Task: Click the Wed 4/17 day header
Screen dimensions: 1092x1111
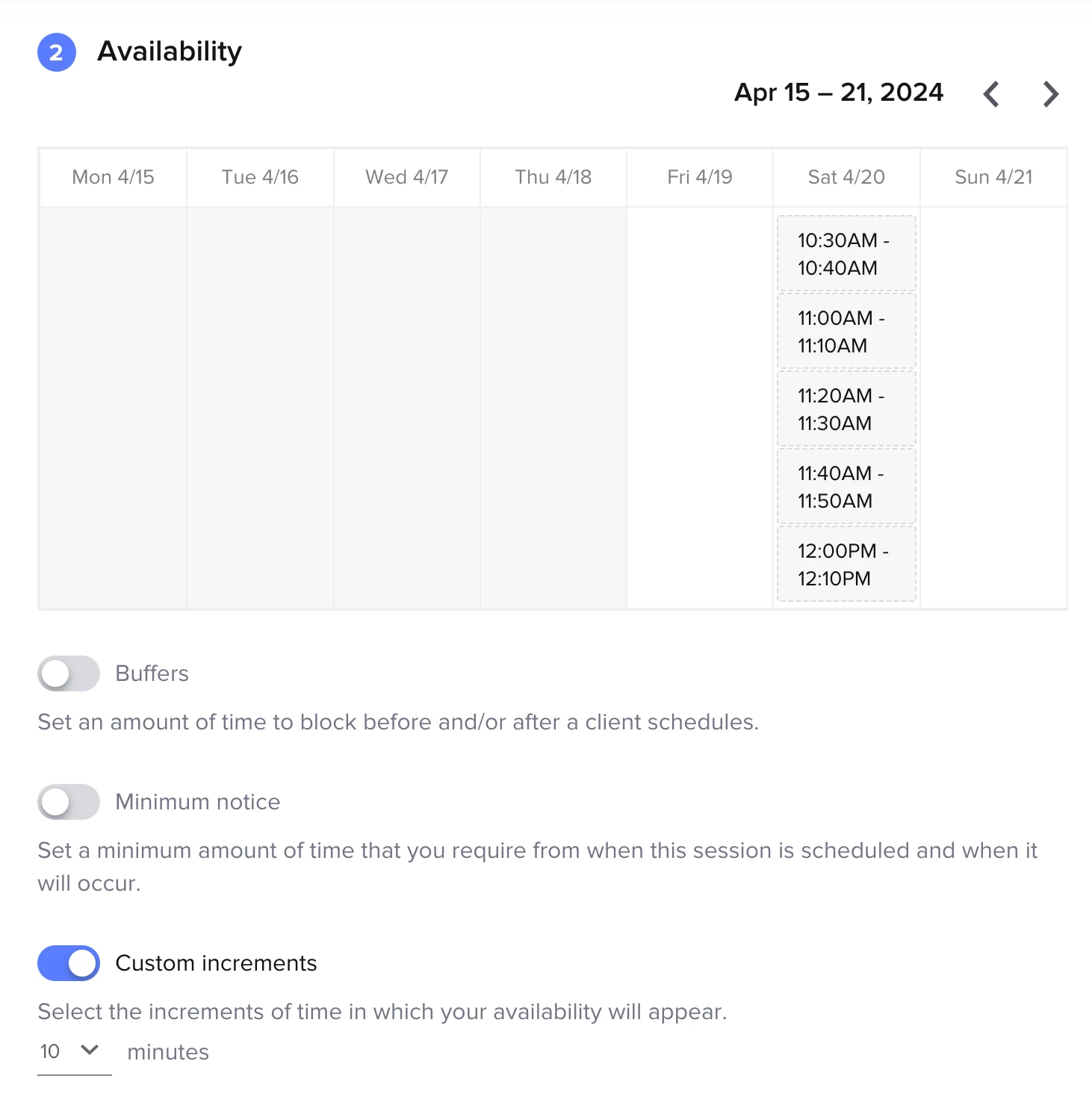Action: pos(406,177)
